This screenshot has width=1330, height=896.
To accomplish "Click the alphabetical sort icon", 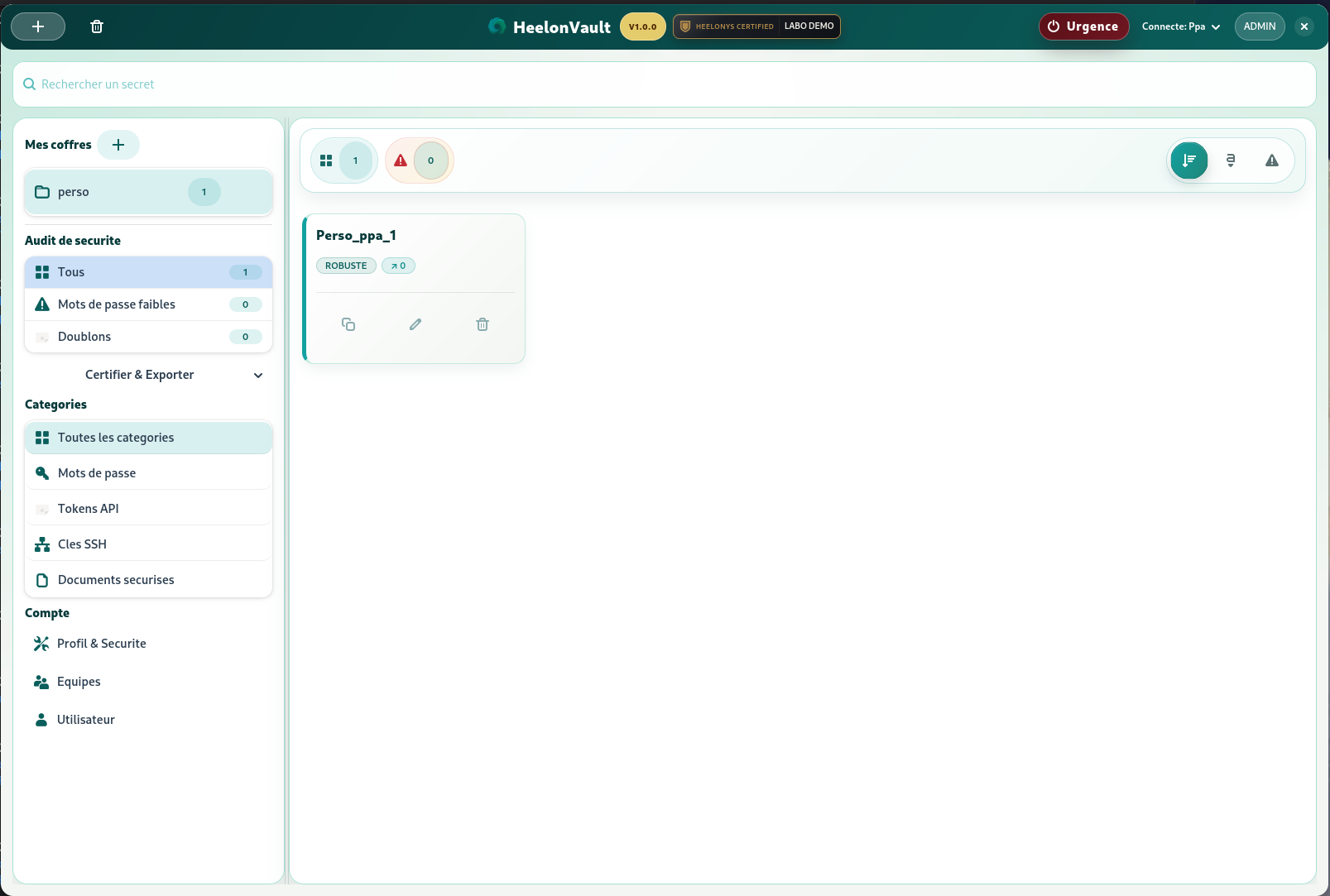I will (x=1231, y=161).
